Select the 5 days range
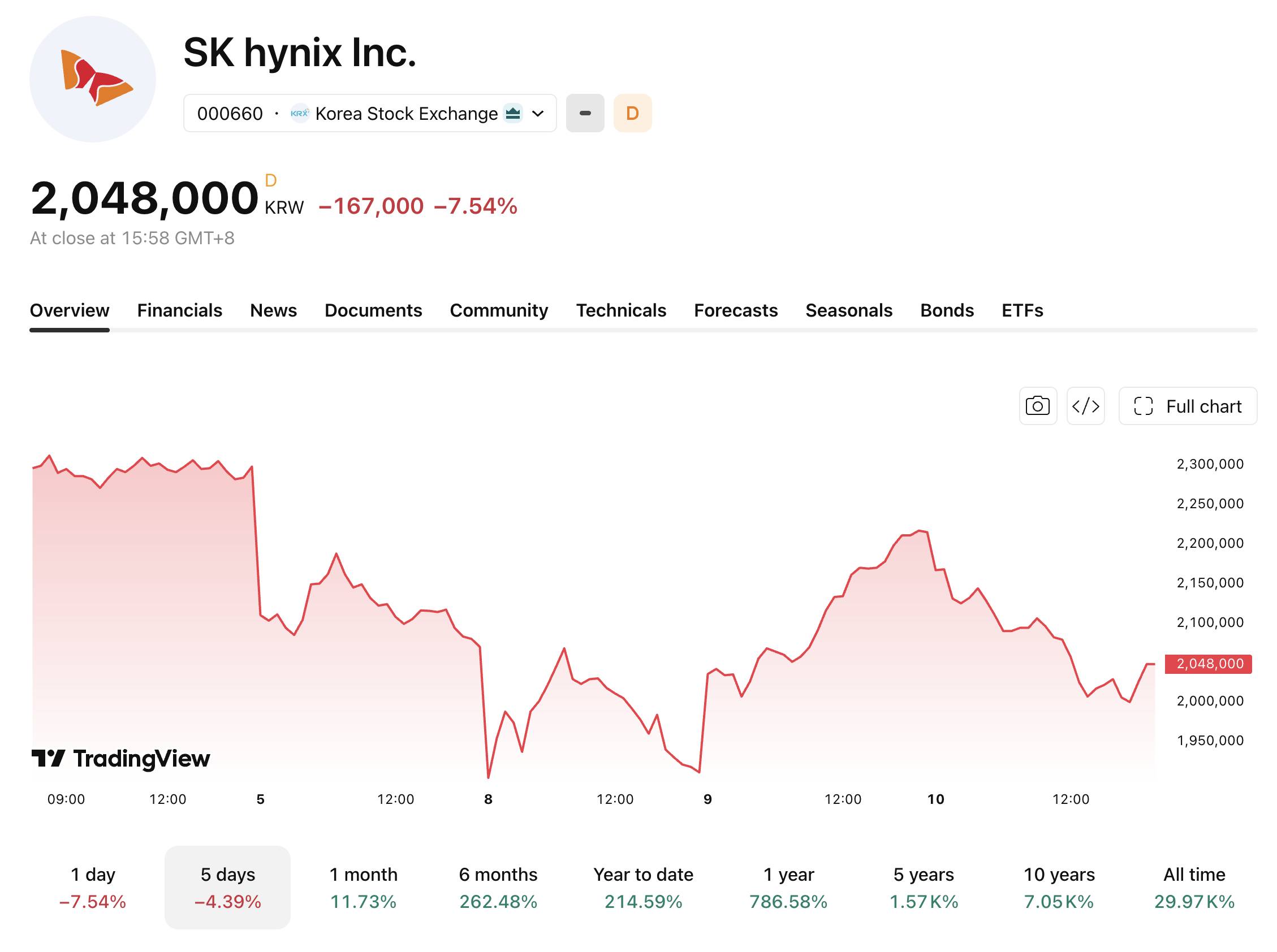This screenshot has width=1277, height=952. (227, 887)
